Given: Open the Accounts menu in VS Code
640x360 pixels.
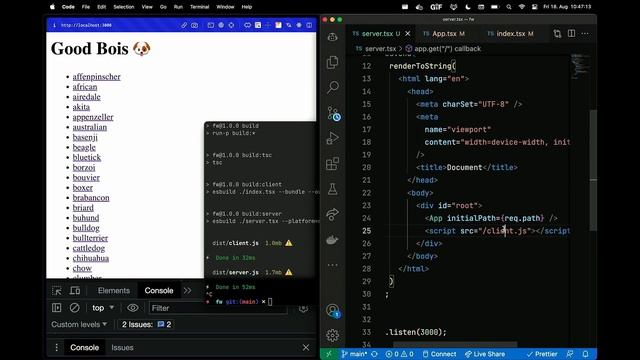Looking at the screenshot, I should click(x=333, y=311).
